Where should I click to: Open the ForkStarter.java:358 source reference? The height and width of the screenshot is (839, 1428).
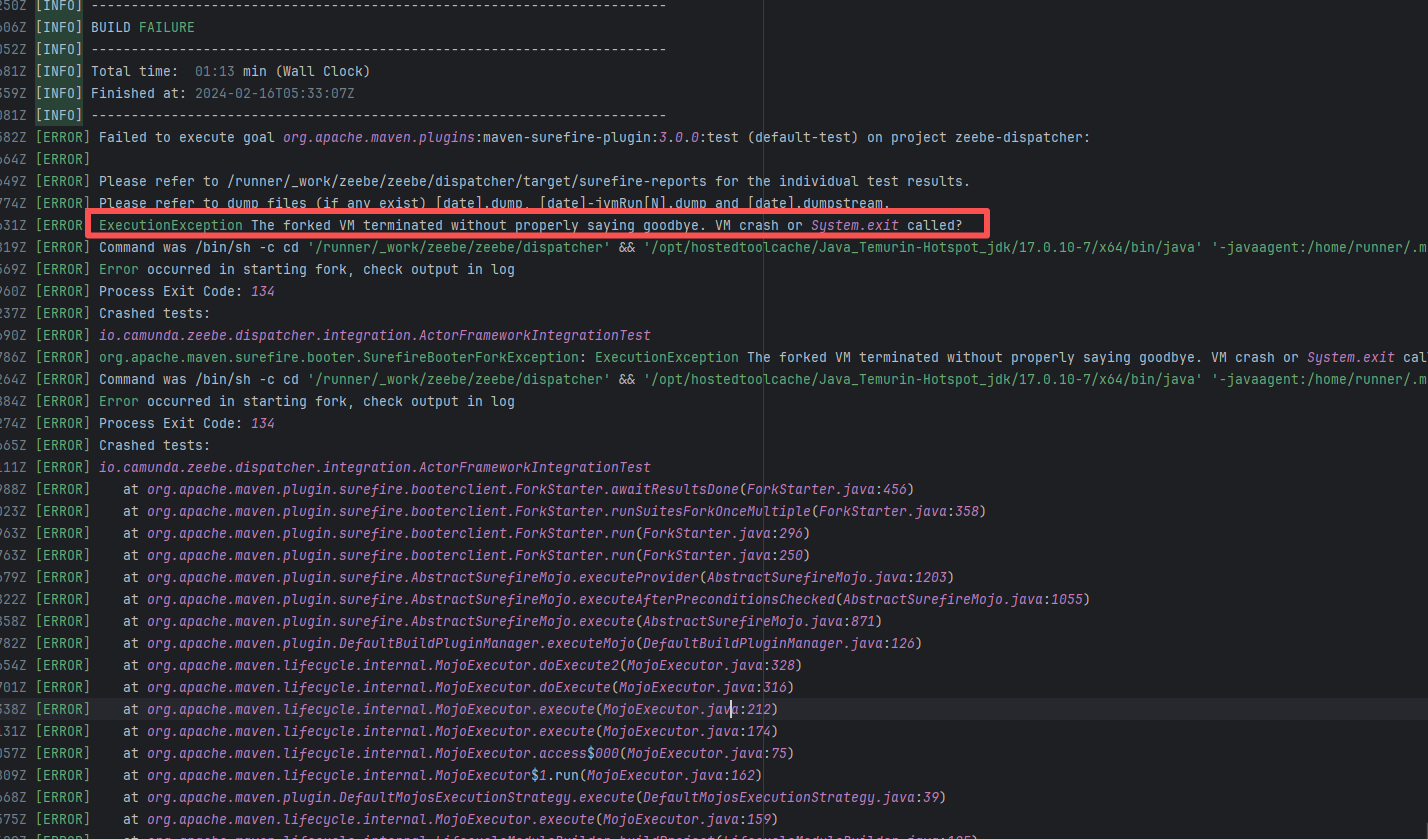pyautogui.click(x=901, y=511)
